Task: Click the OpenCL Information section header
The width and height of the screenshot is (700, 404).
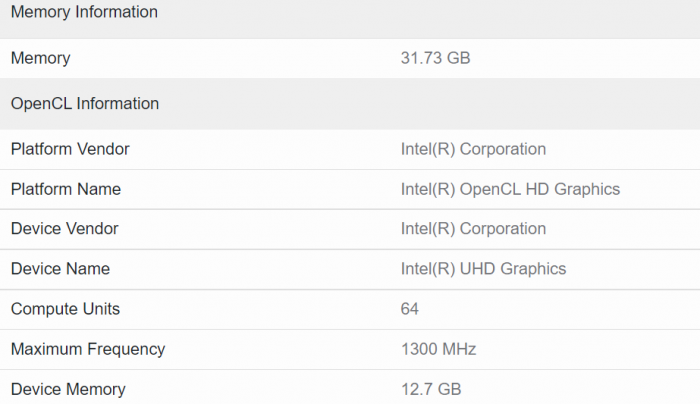Action: 85,104
